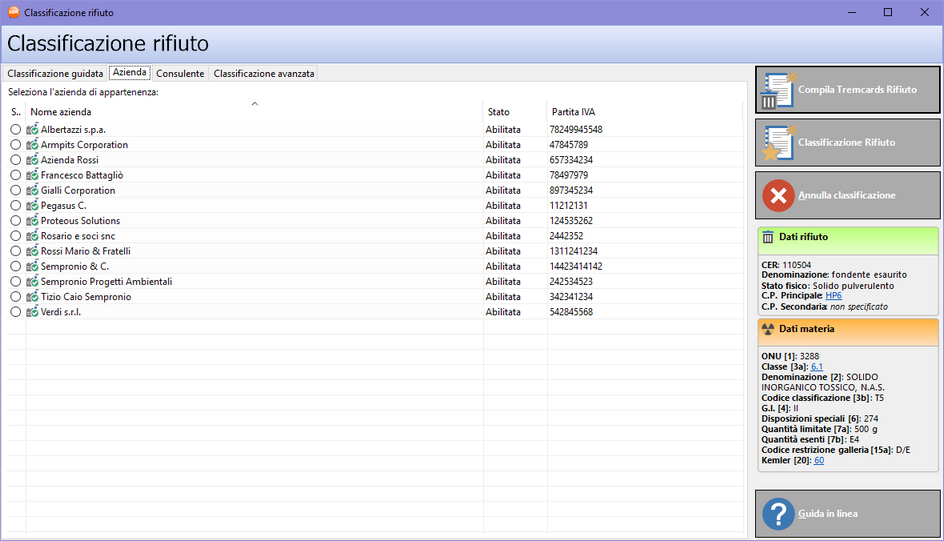
Task: Open the Classificazione avanzata tab
Action: (264, 74)
